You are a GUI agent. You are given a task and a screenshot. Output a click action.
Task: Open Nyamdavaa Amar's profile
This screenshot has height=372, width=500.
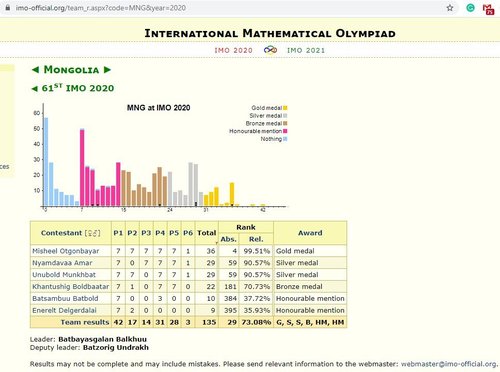(x=62, y=263)
